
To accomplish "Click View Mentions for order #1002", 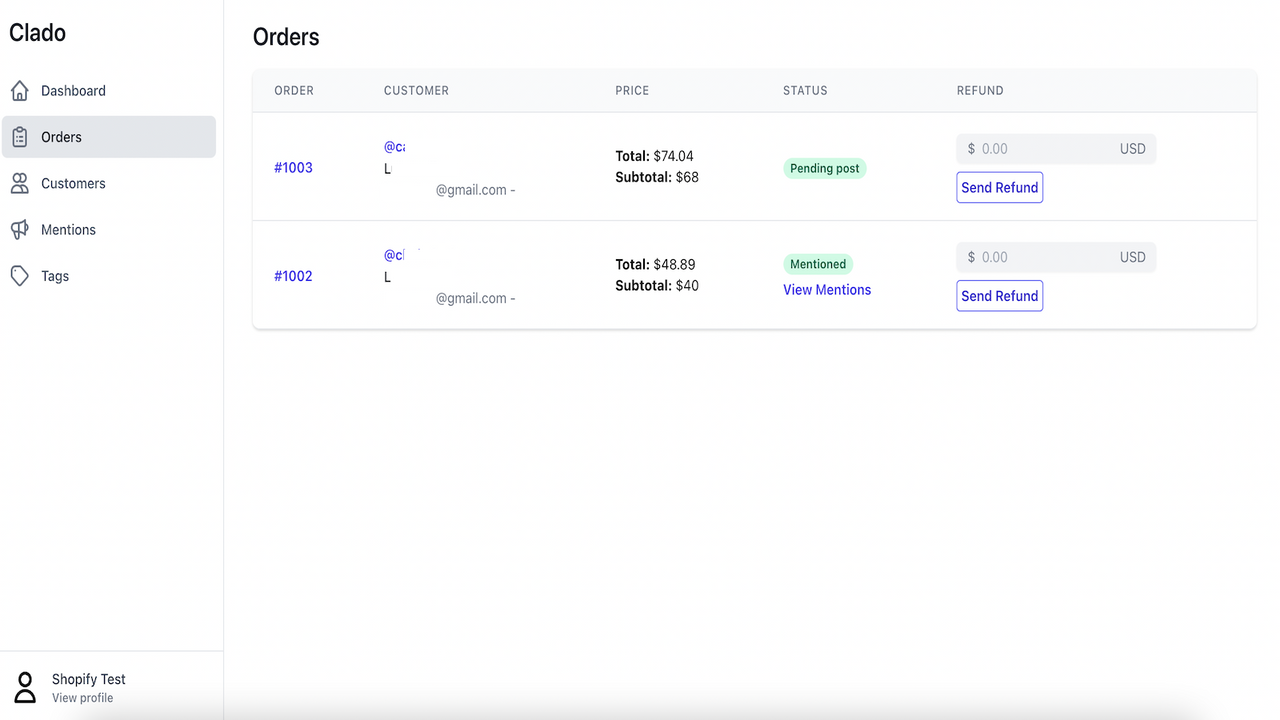I will coord(827,290).
